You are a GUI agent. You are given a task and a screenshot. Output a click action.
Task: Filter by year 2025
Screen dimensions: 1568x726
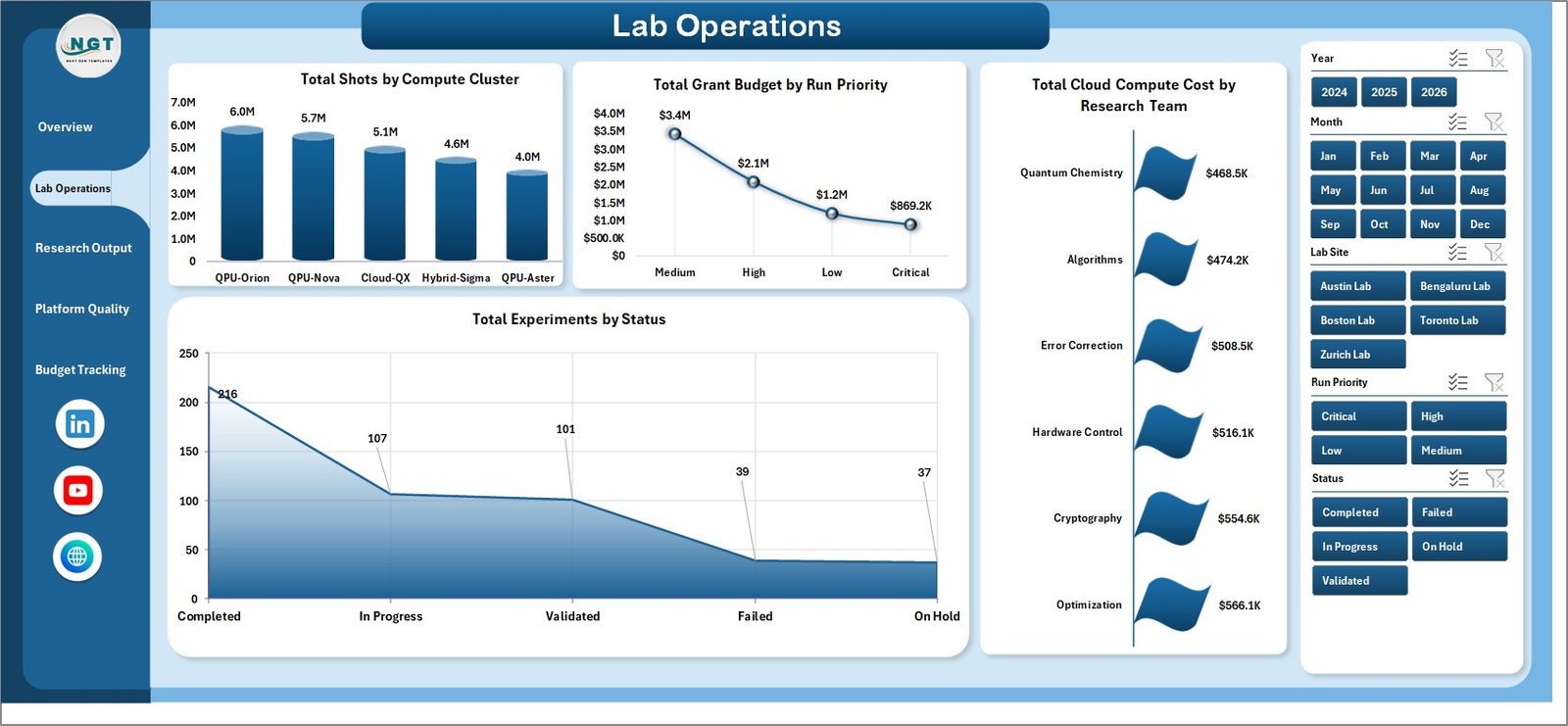click(x=1384, y=92)
